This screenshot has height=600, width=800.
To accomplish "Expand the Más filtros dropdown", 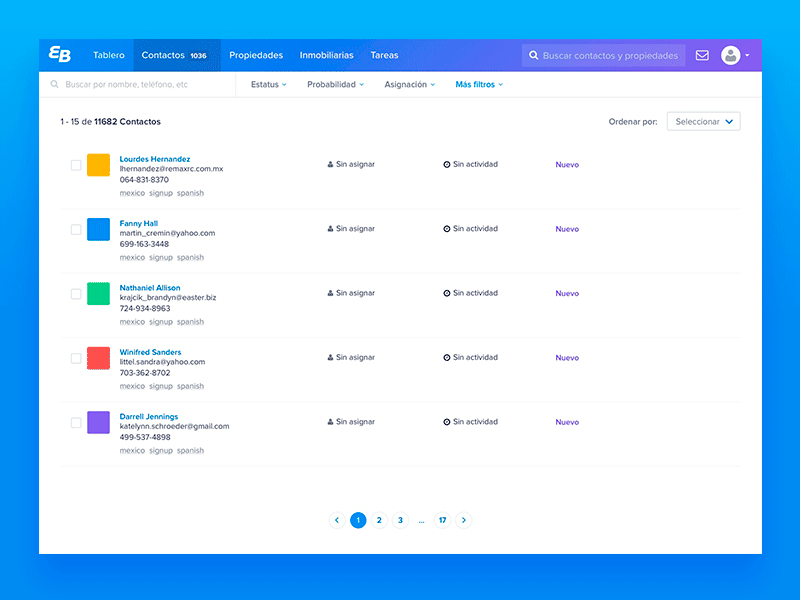I will point(478,85).
